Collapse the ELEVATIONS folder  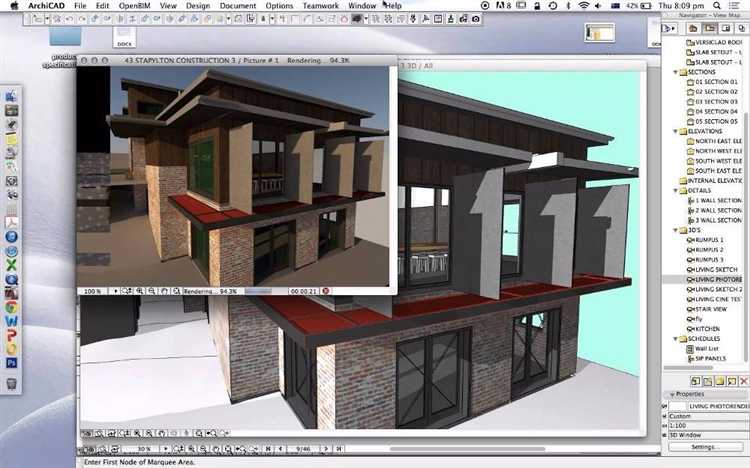pyautogui.click(x=675, y=131)
